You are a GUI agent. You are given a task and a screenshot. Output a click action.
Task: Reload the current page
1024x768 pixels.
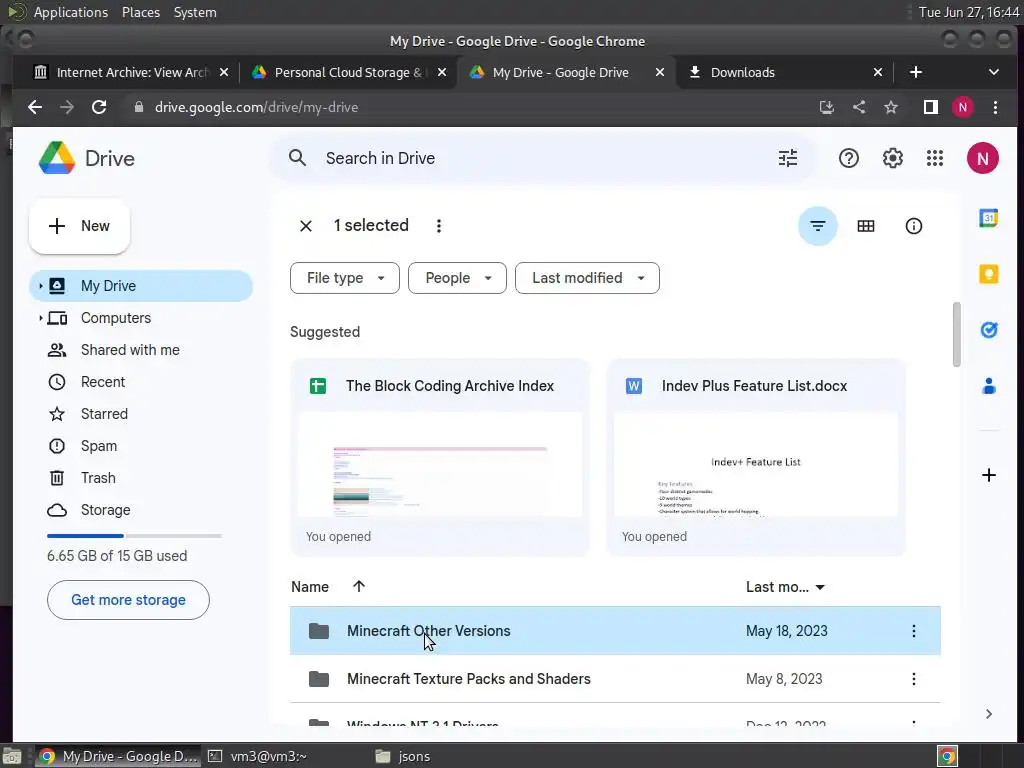click(x=99, y=107)
